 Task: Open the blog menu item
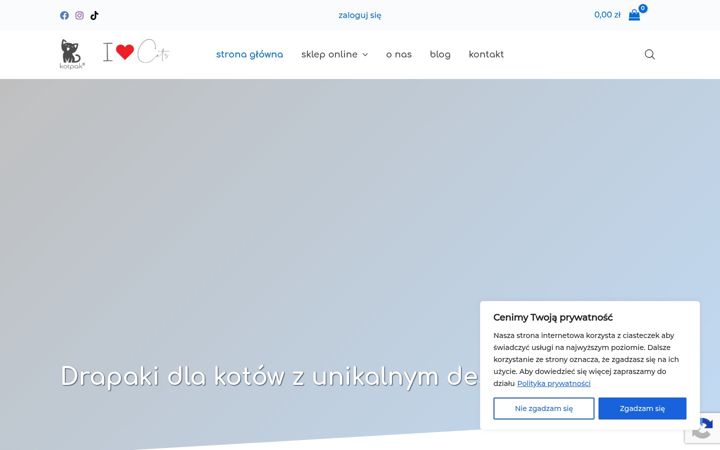pos(440,54)
